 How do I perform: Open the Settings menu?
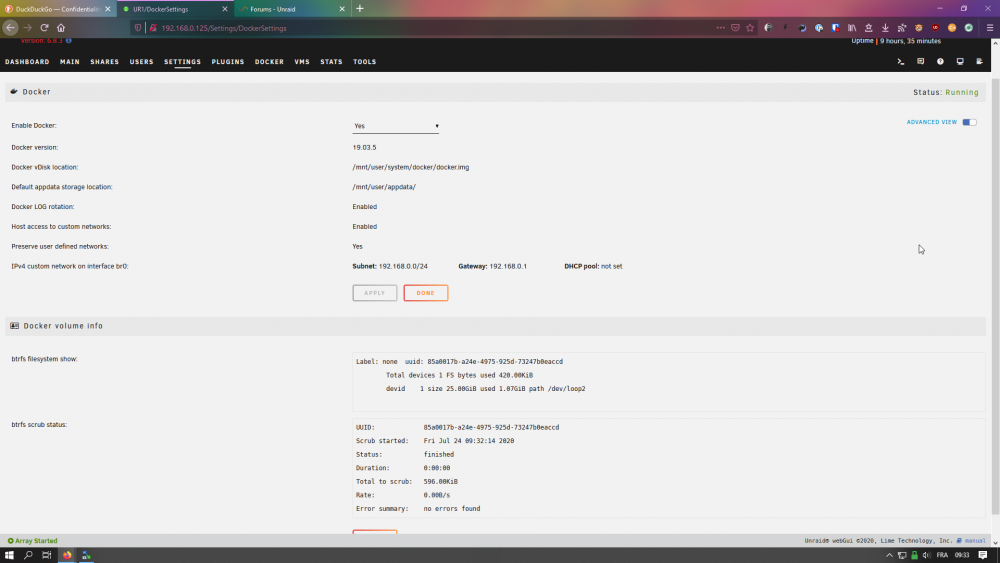pos(182,62)
